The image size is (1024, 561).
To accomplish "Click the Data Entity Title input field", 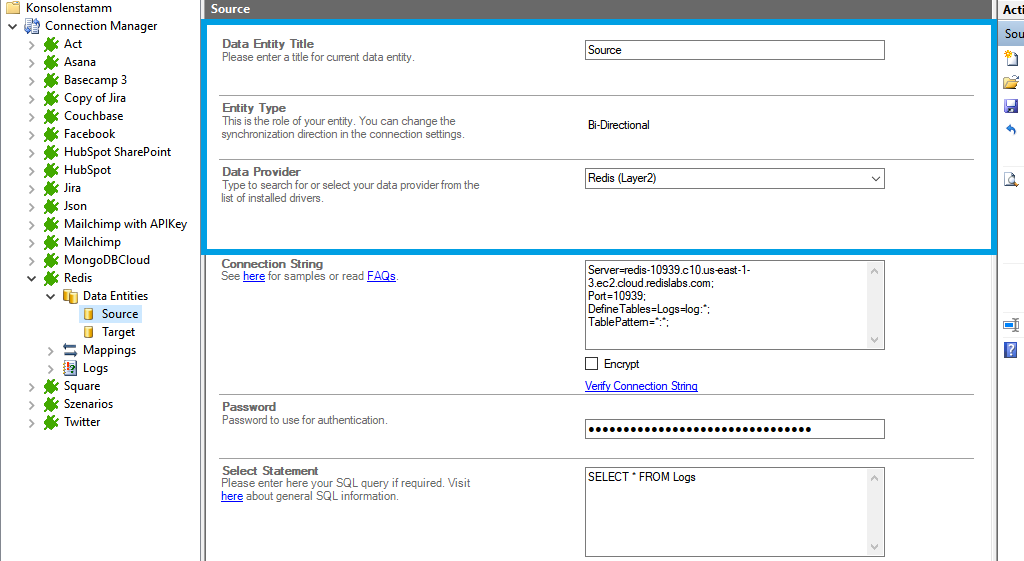I will click(x=735, y=50).
